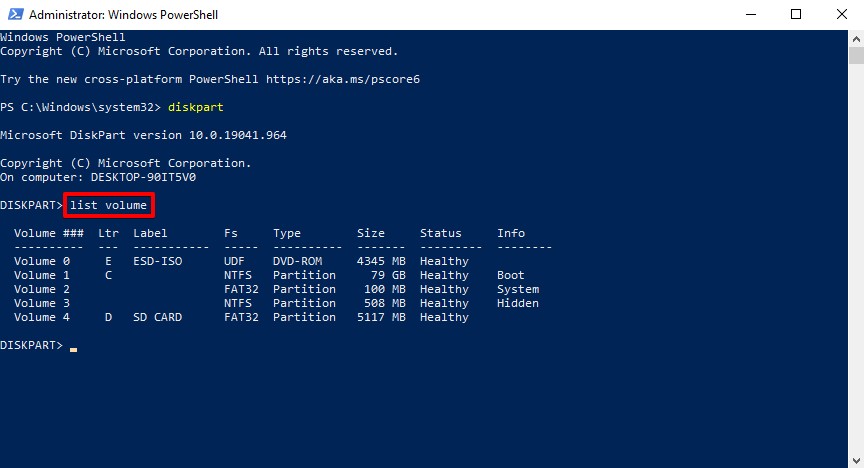864x468 pixels.
Task: Click the 'Status' column header
Action: [440, 233]
